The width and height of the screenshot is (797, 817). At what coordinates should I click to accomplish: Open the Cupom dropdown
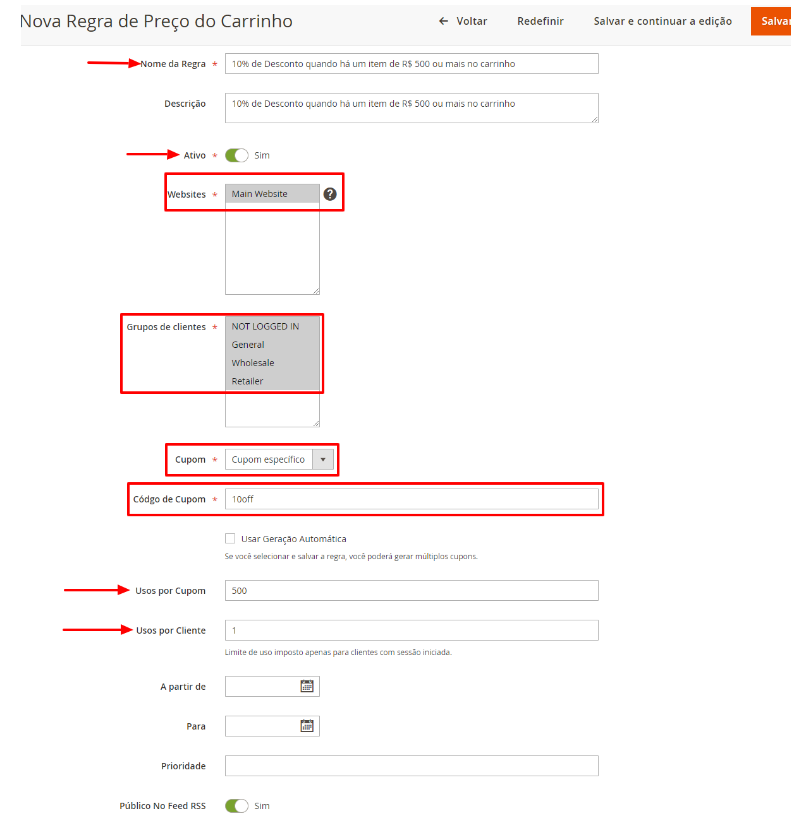point(279,460)
